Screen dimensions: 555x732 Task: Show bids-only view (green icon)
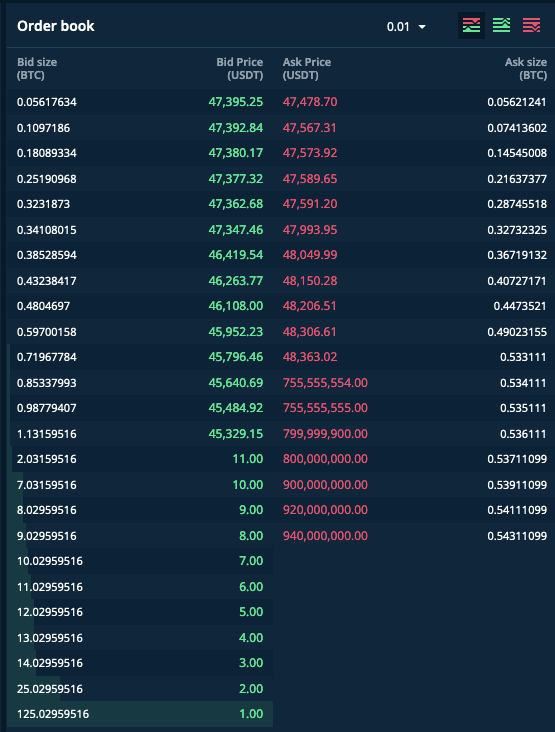[x=501, y=26]
